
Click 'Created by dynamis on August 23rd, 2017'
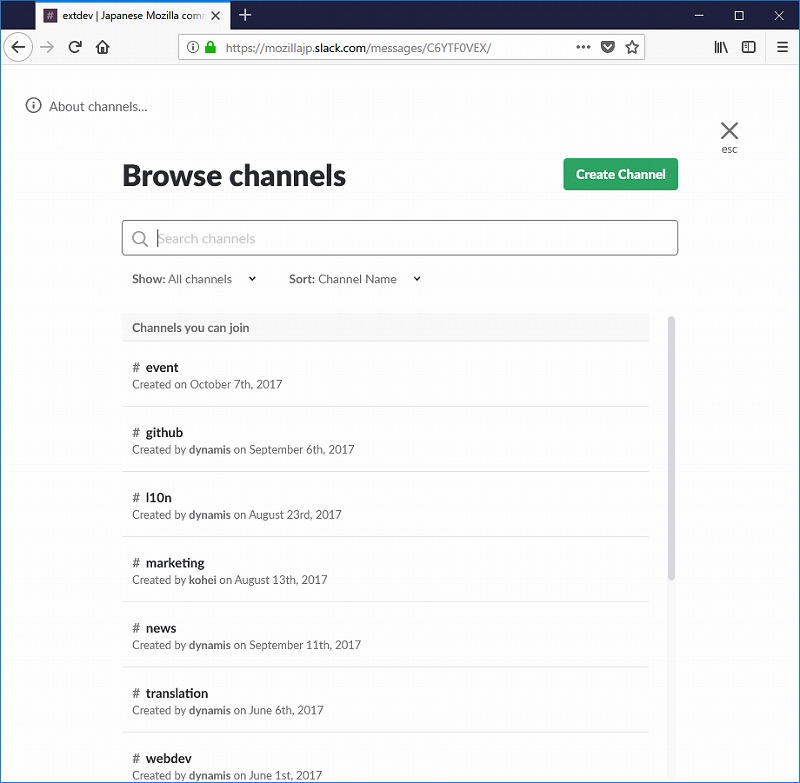point(237,515)
